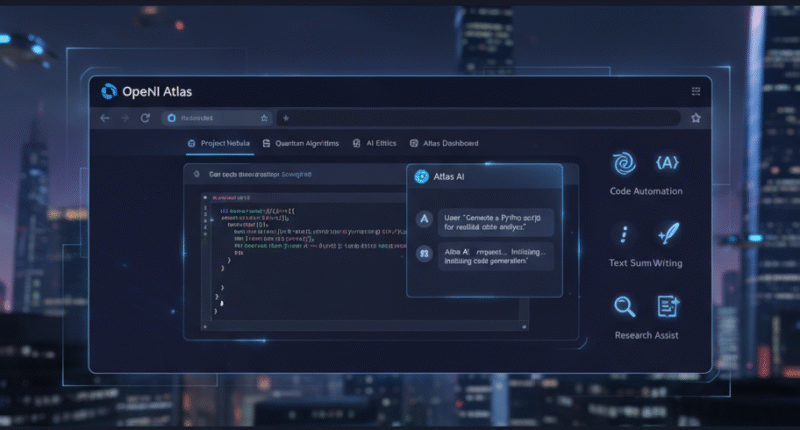Click the Assist document icon
This screenshot has width=800, height=430.
(x=667, y=307)
